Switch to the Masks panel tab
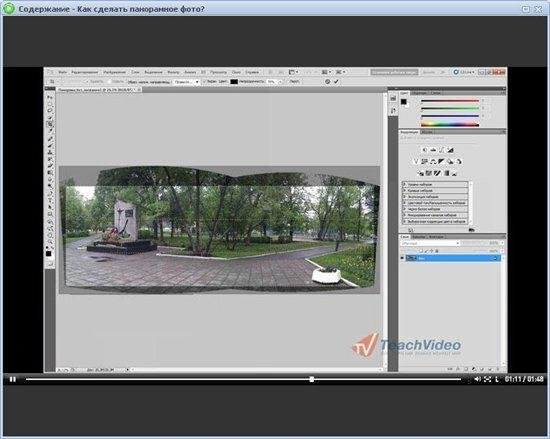The width and height of the screenshot is (550, 439). [427, 132]
